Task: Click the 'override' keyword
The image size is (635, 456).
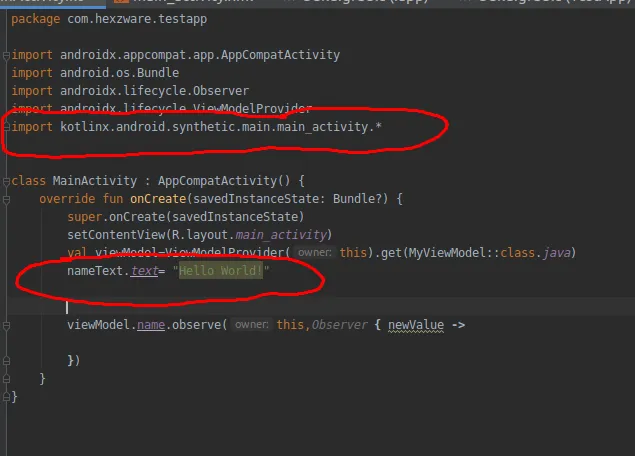Action: click(x=67, y=199)
